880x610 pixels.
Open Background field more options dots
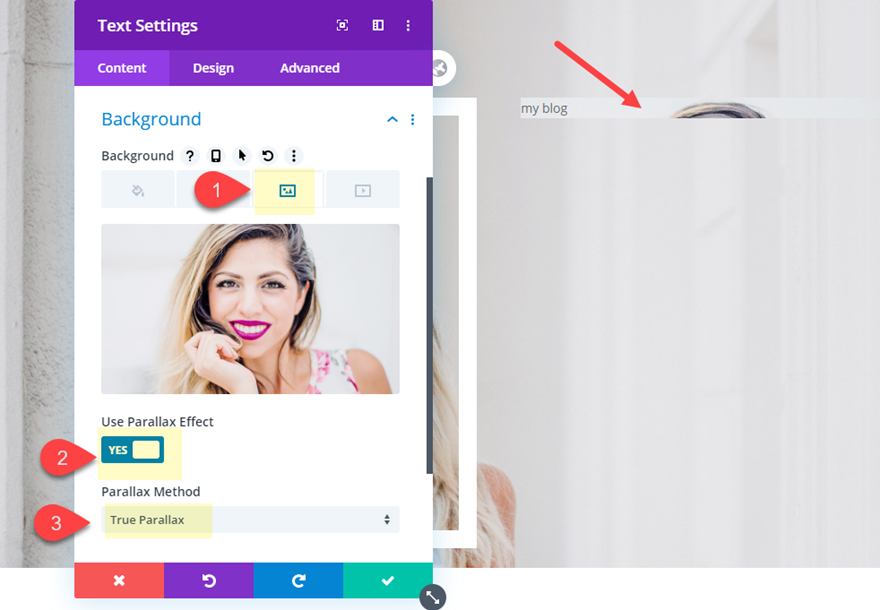(x=294, y=155)
